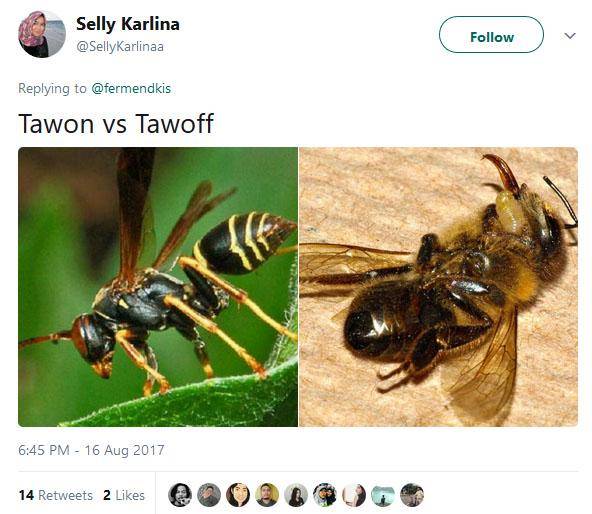The width and height of the screenshot is (592, 514).
Task: Click the fourth retweeter avatar, yellow background
Action: pyautogui.click(x=267, y=495)
